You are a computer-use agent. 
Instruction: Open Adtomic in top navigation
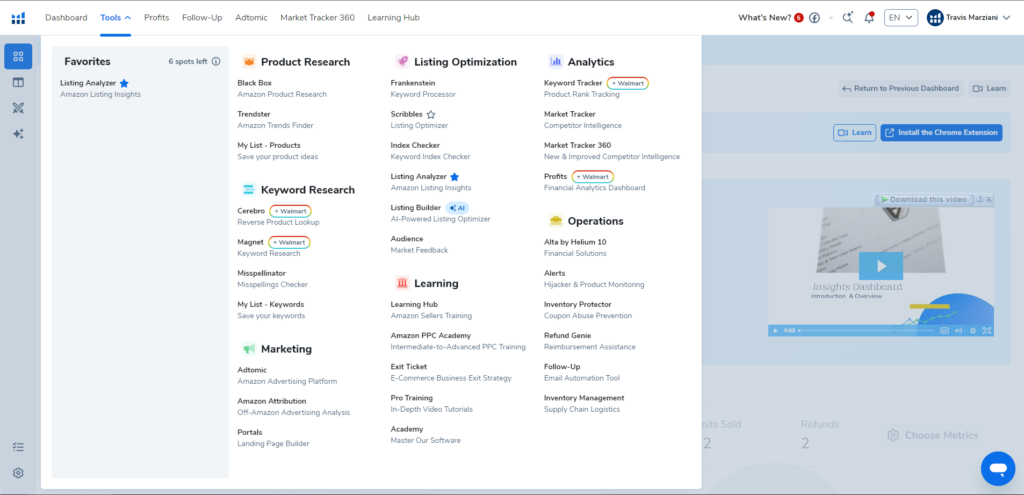coord(251,18)
